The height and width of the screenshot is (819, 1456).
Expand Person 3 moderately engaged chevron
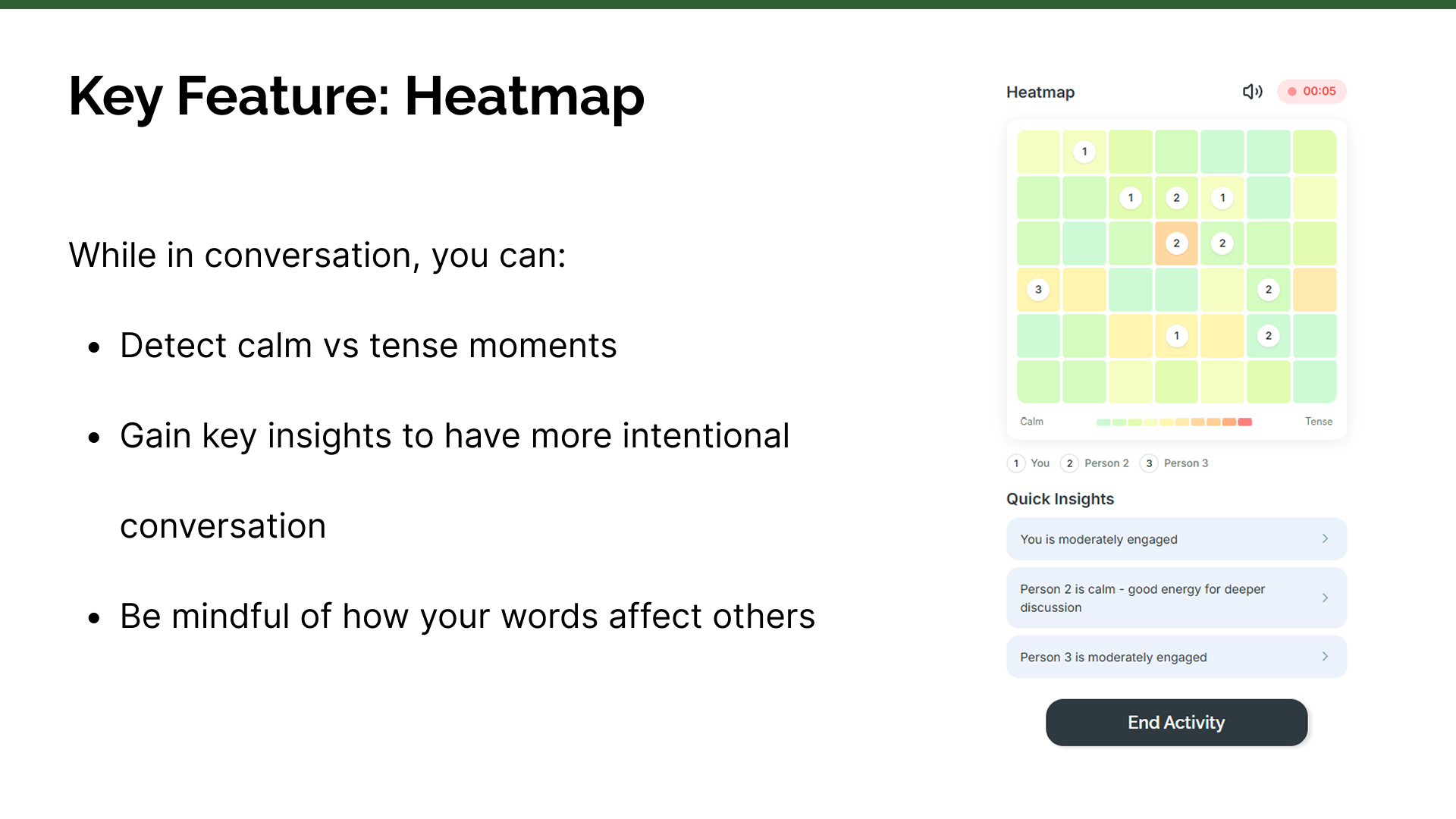pos(1325,657)
